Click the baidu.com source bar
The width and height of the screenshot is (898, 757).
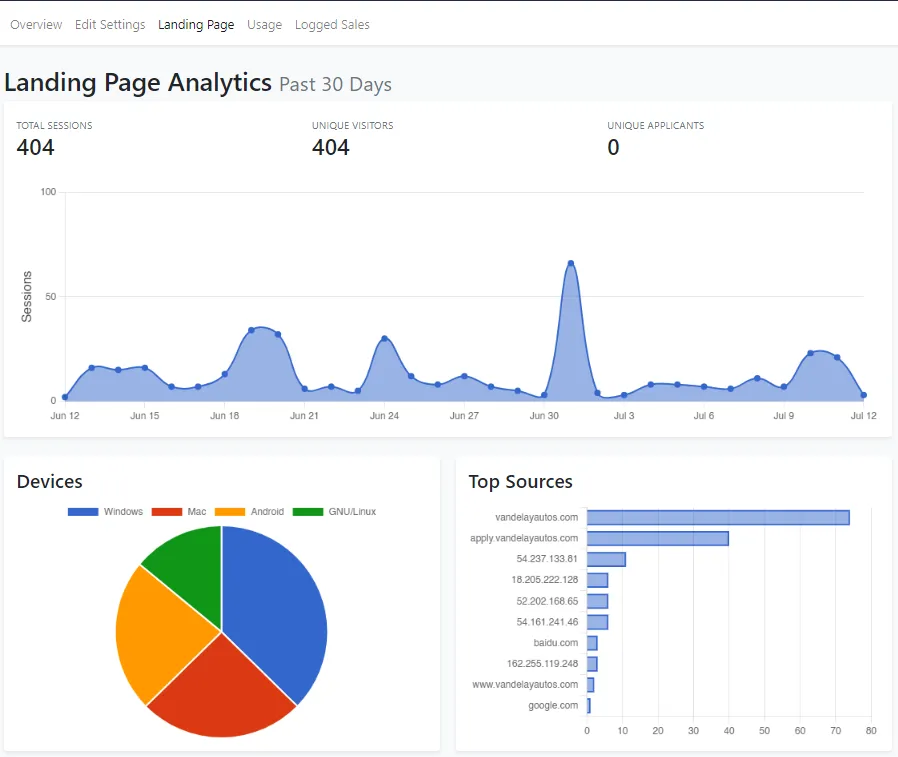coord(592,643)
